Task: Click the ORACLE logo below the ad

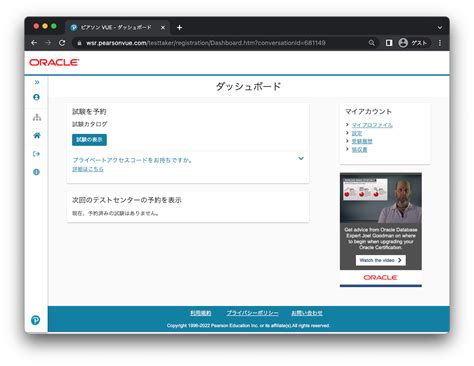Action: pyautogui.click(x=380, y=277)
